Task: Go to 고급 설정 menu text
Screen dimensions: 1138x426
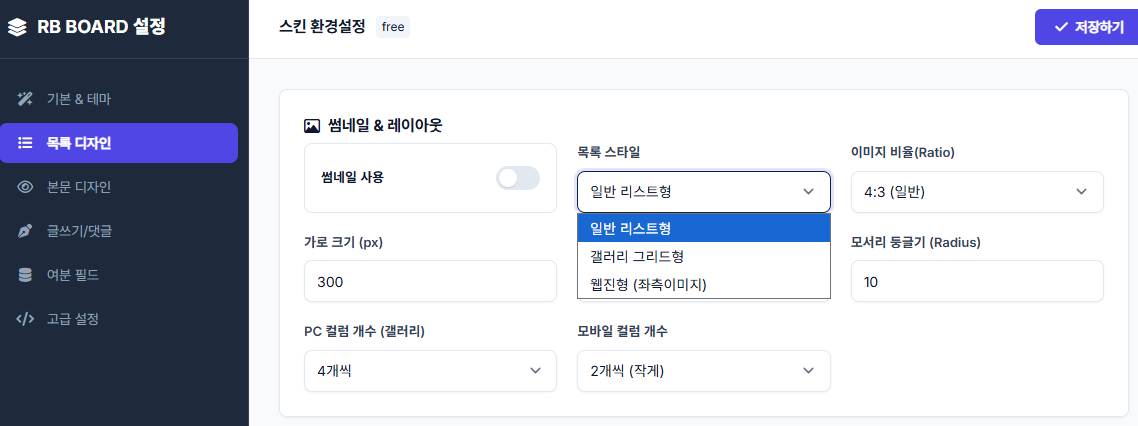Action: coord(72,319)
